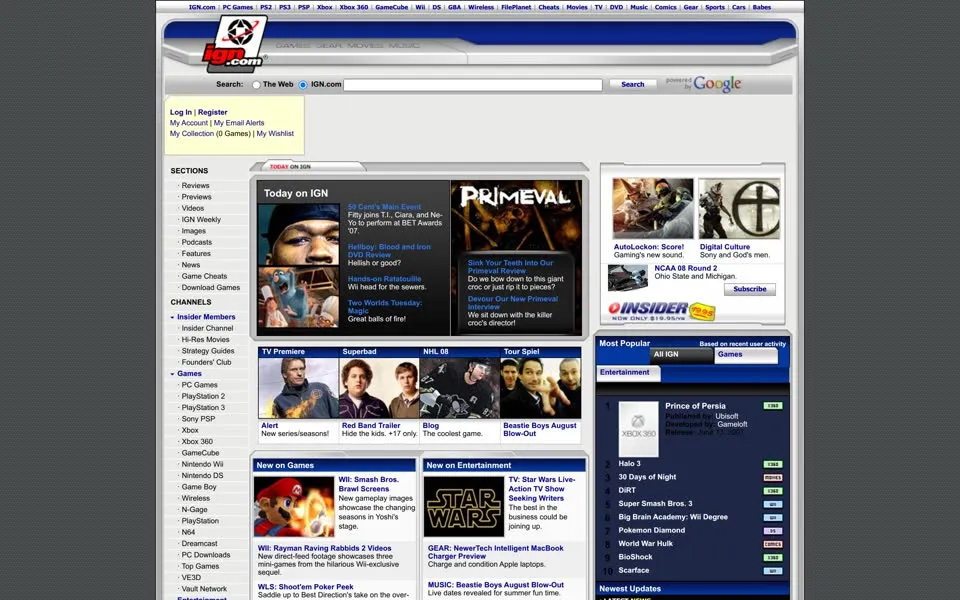Click the IGN.com logo
Screen dimensions: 960x600
point(234,43)
